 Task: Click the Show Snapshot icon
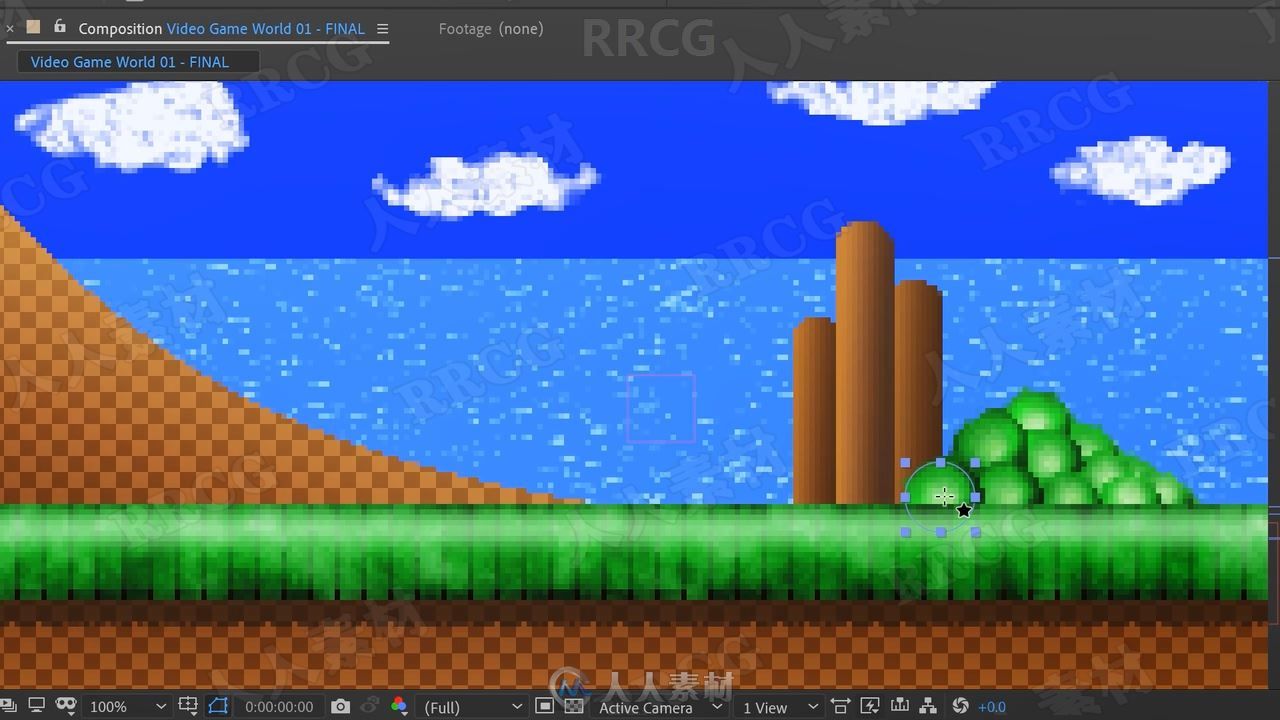click(x=369, y=706)
